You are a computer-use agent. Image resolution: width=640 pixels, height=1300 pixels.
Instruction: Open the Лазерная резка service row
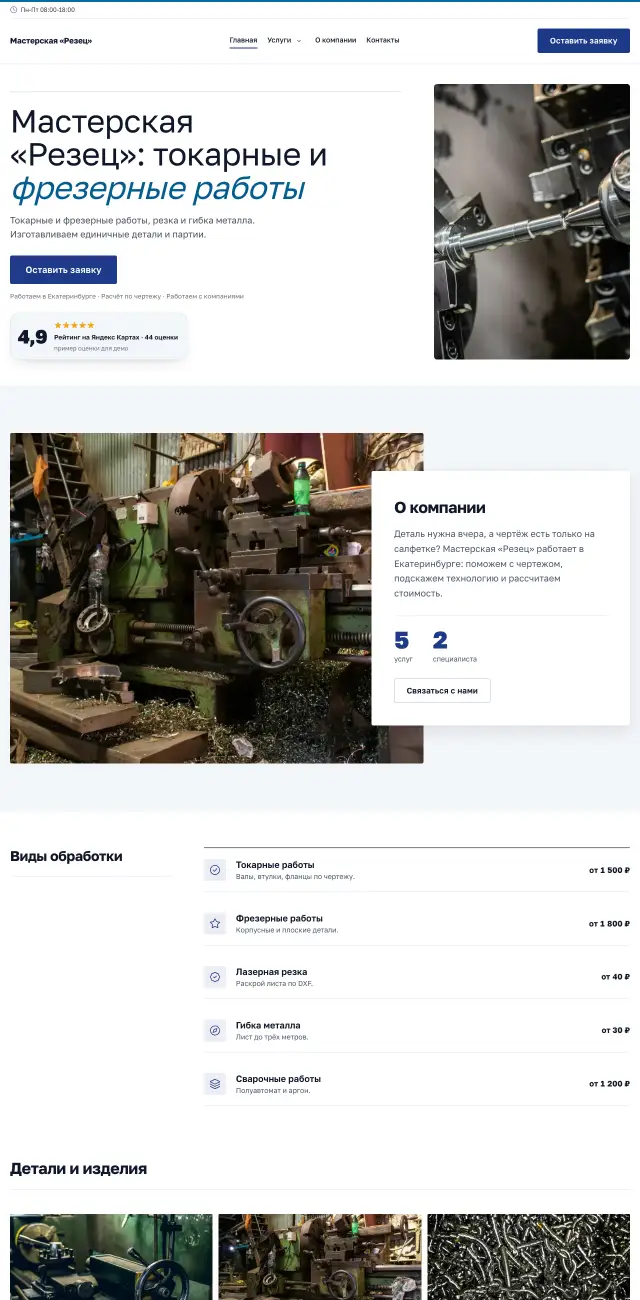coord(417,977)
